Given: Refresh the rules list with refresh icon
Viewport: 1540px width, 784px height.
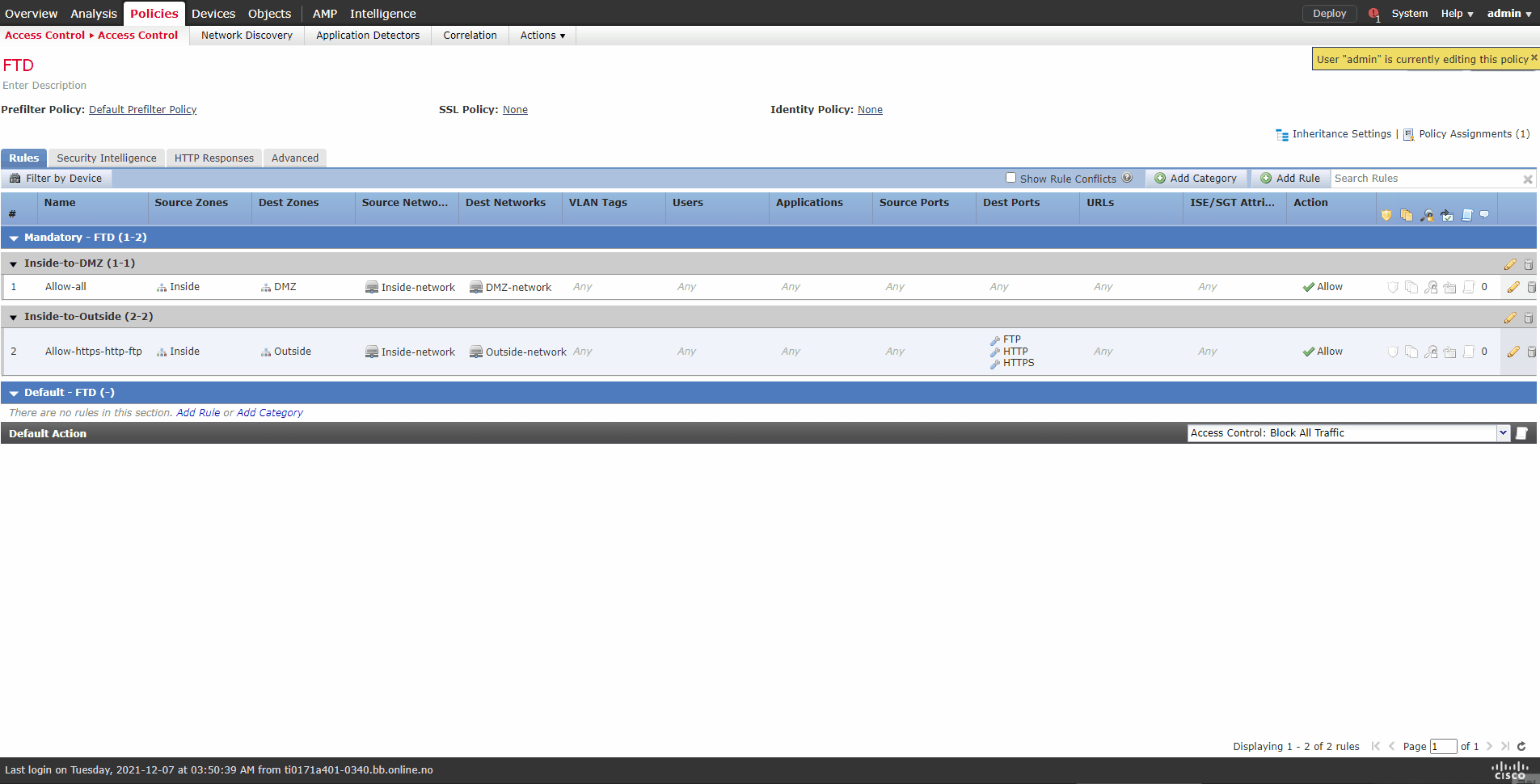Looking at the screenshot, I should tap(1521, 746).
